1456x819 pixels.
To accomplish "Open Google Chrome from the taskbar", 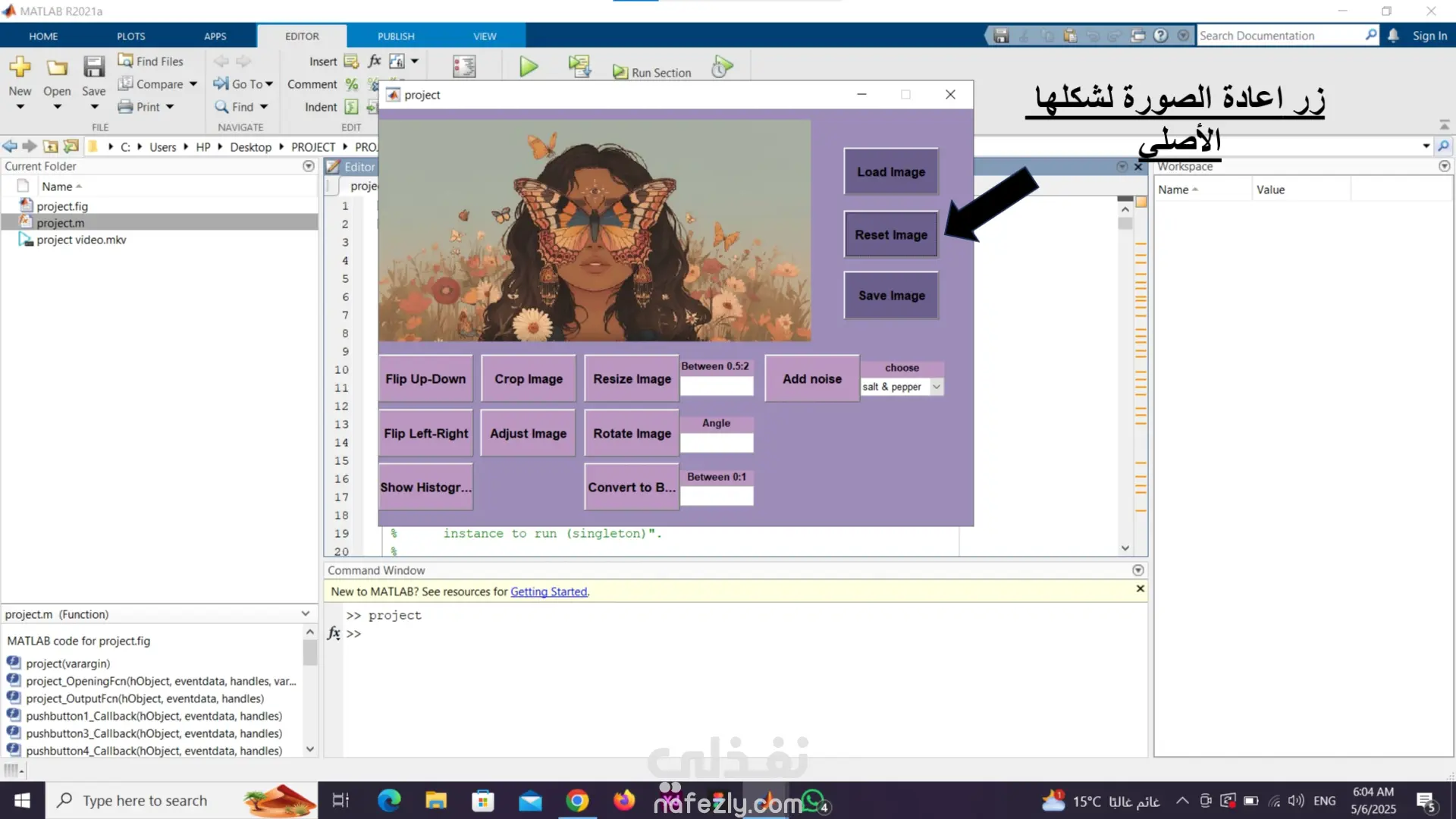I will [x=577, y=801].
